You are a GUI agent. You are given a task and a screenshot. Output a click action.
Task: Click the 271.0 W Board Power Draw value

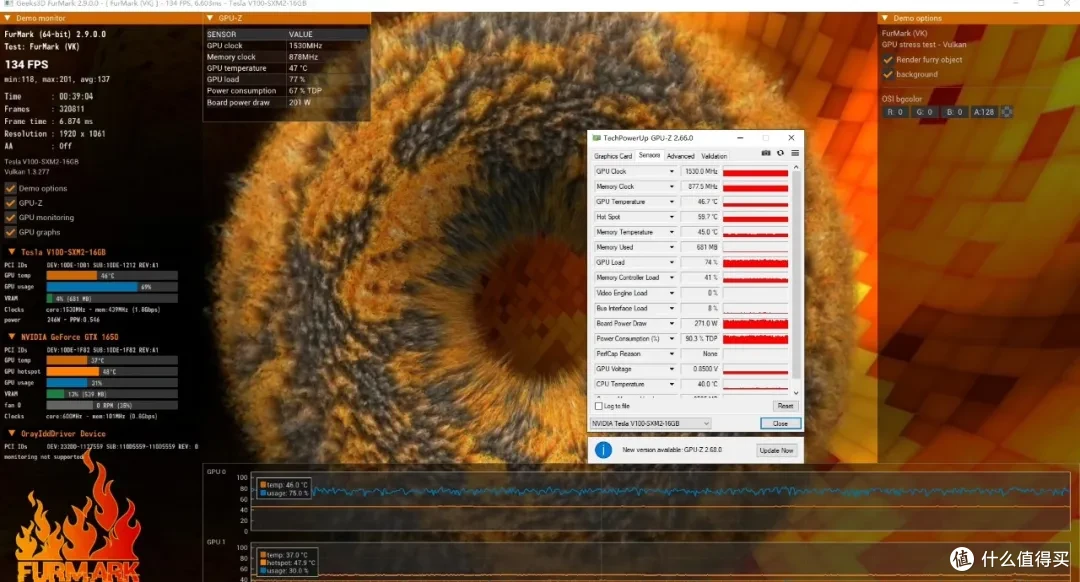(700, 323)
